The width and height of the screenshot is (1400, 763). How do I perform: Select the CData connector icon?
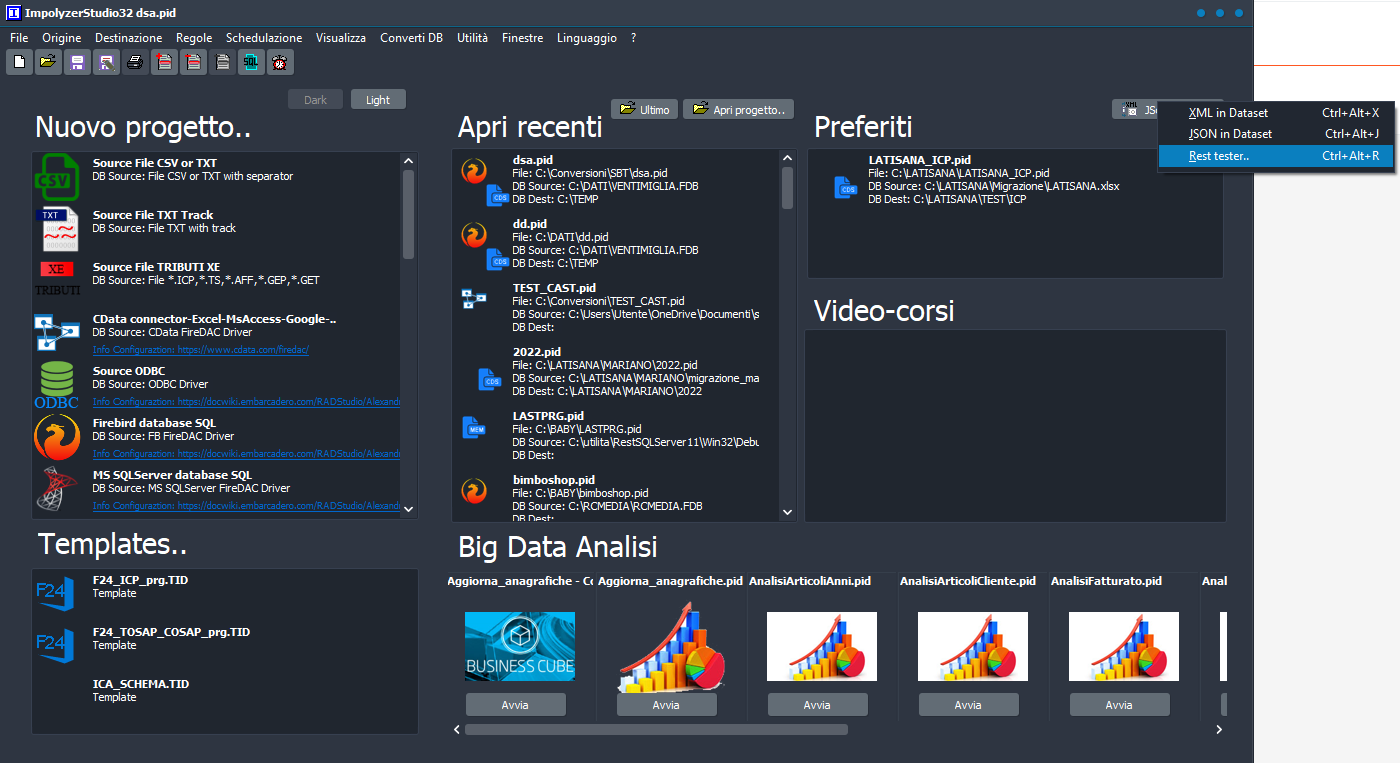(x=57, y=333)
